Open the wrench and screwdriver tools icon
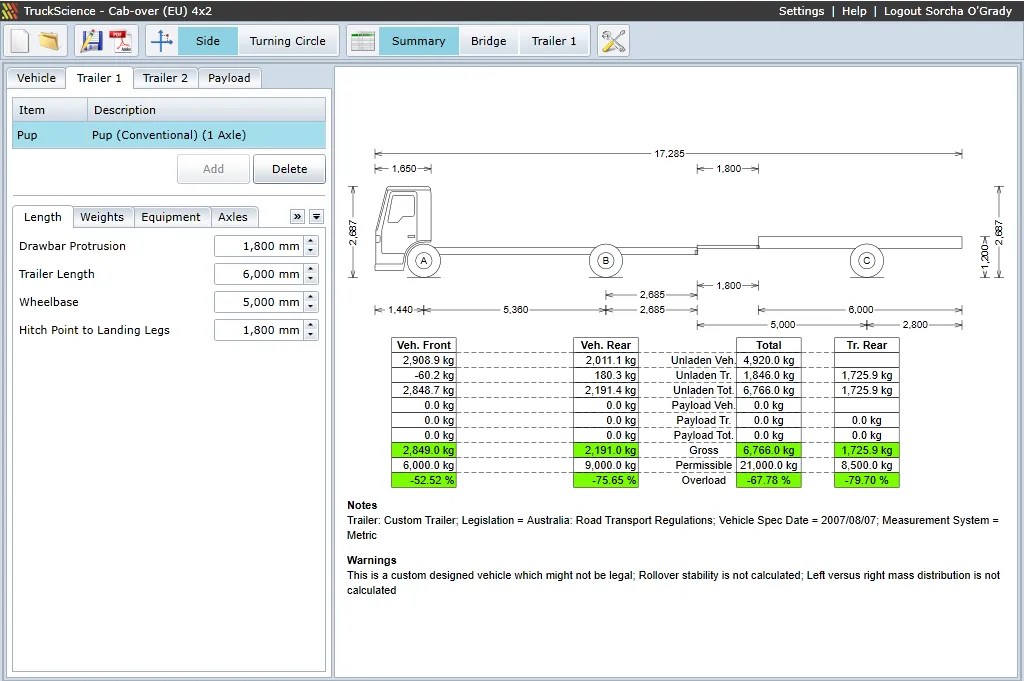 click(x=613, y=41)
